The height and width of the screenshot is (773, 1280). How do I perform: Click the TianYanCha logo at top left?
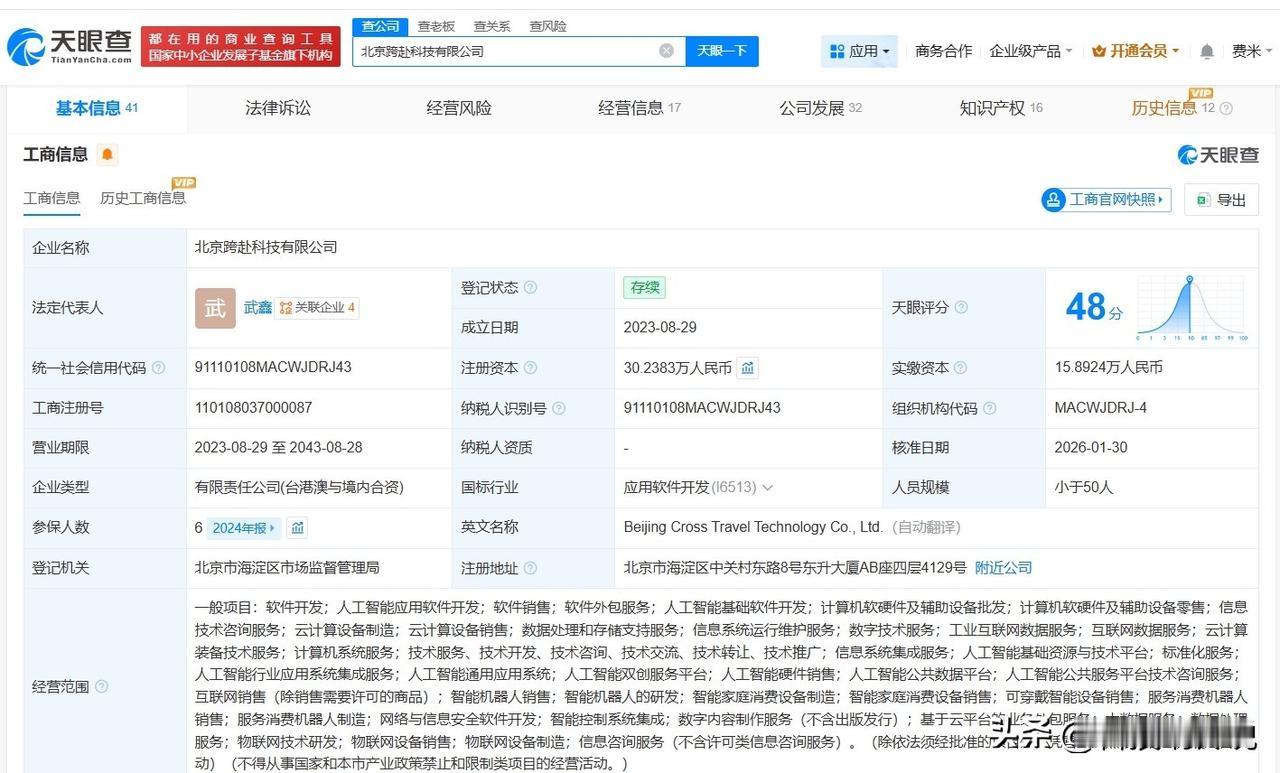(x=70, y=46)
